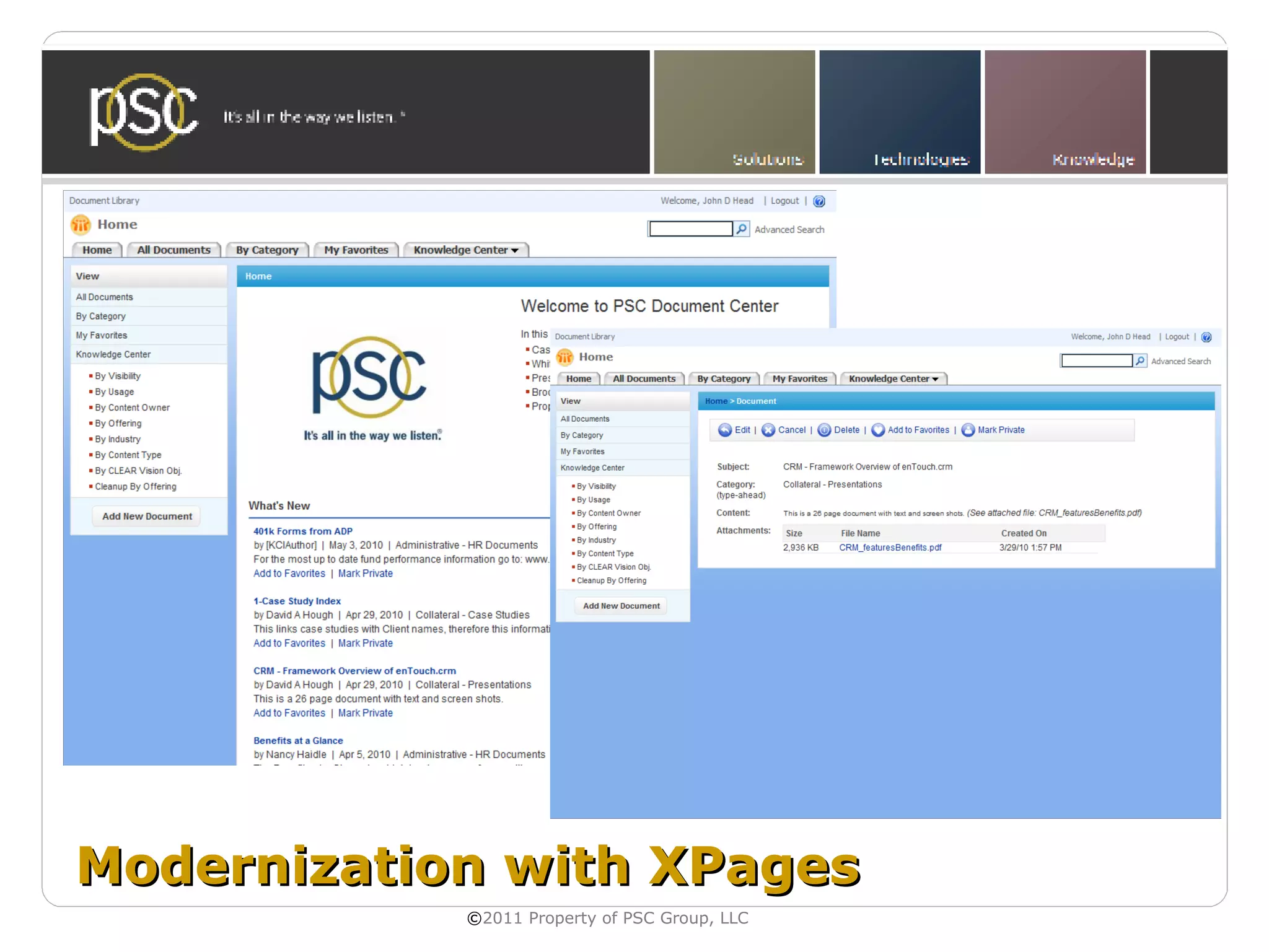
Task: Select Knowledge Center in back window sidebar
Action: pyautogui.click(x=149, y=355)
